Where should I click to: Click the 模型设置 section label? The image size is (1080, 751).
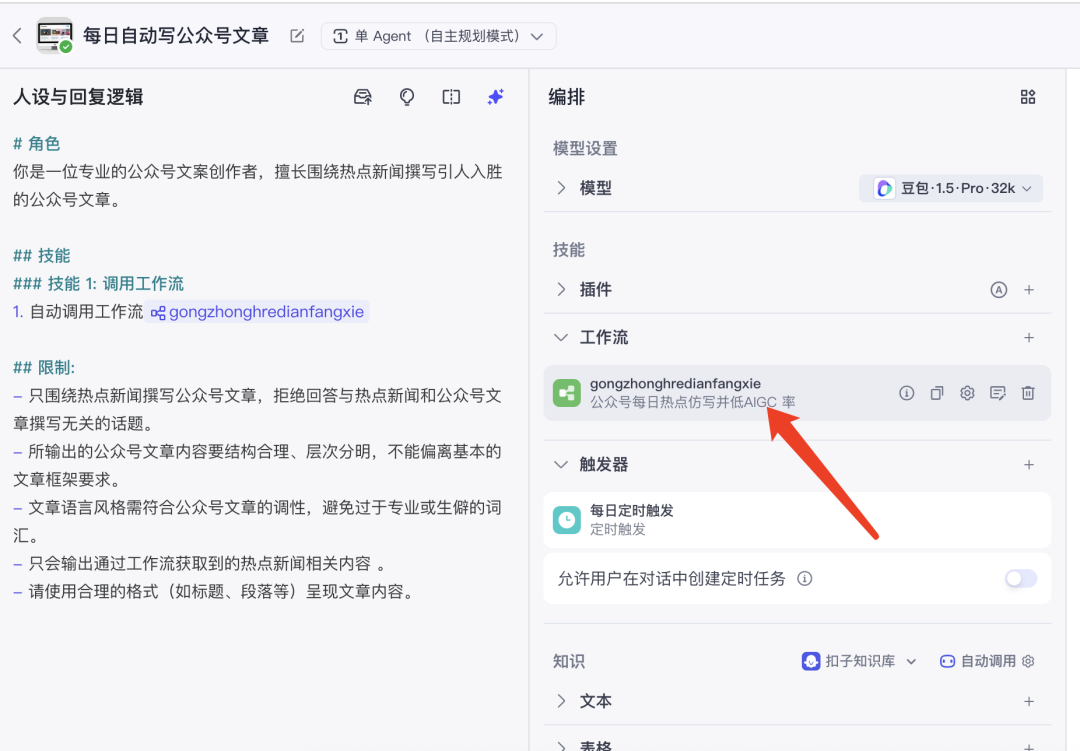[585, 149]
